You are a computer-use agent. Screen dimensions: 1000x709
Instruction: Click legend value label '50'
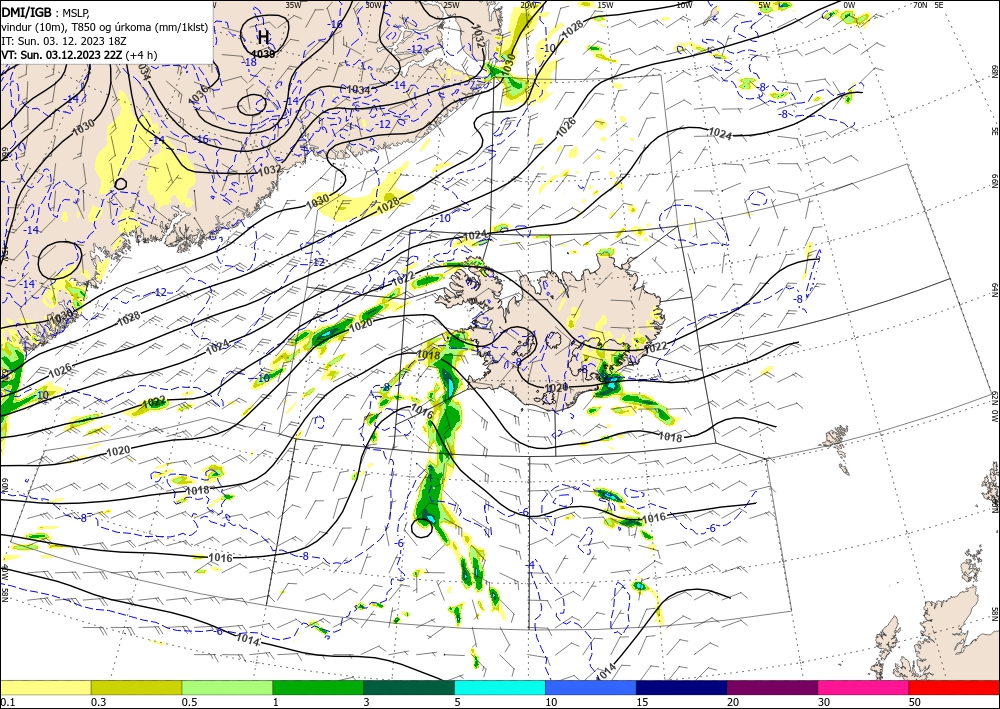coord(915,702)
